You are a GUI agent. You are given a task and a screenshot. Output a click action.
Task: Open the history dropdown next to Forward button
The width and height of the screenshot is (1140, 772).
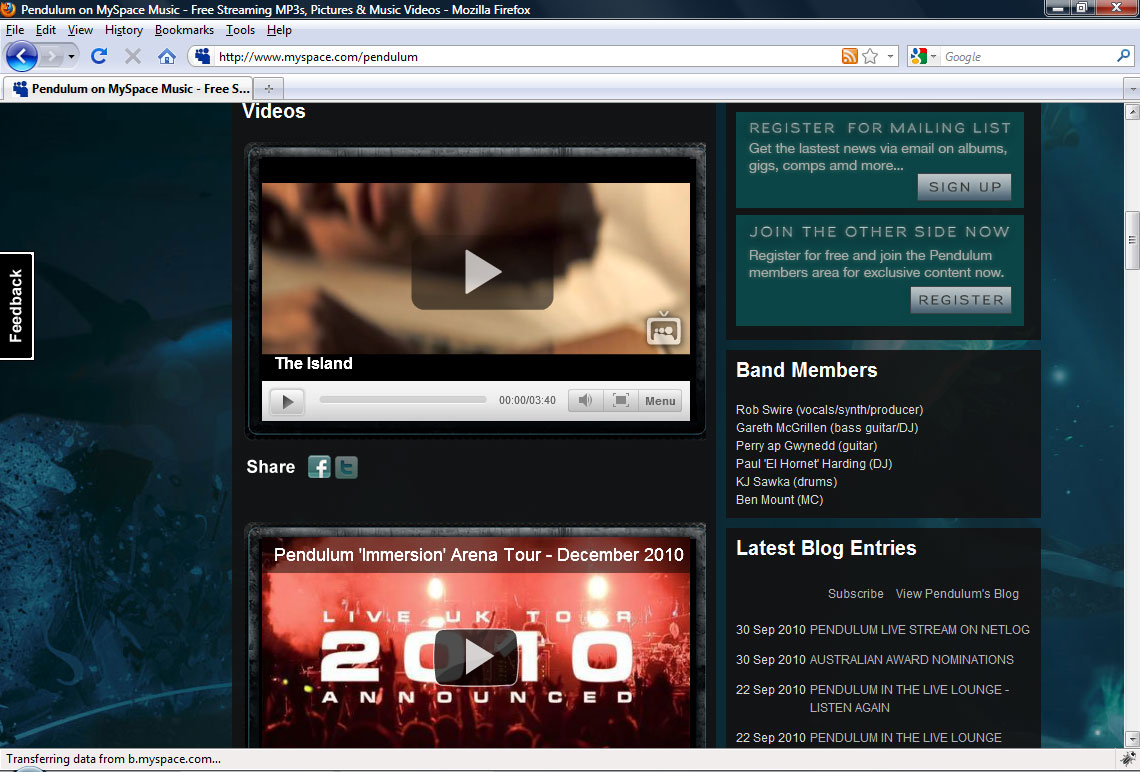71,56
